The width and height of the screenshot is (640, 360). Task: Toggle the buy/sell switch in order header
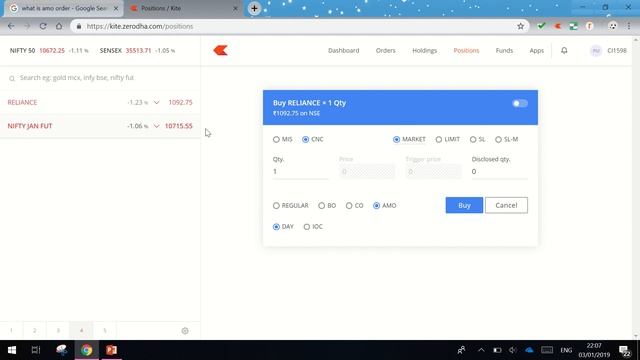pos(520,103)
